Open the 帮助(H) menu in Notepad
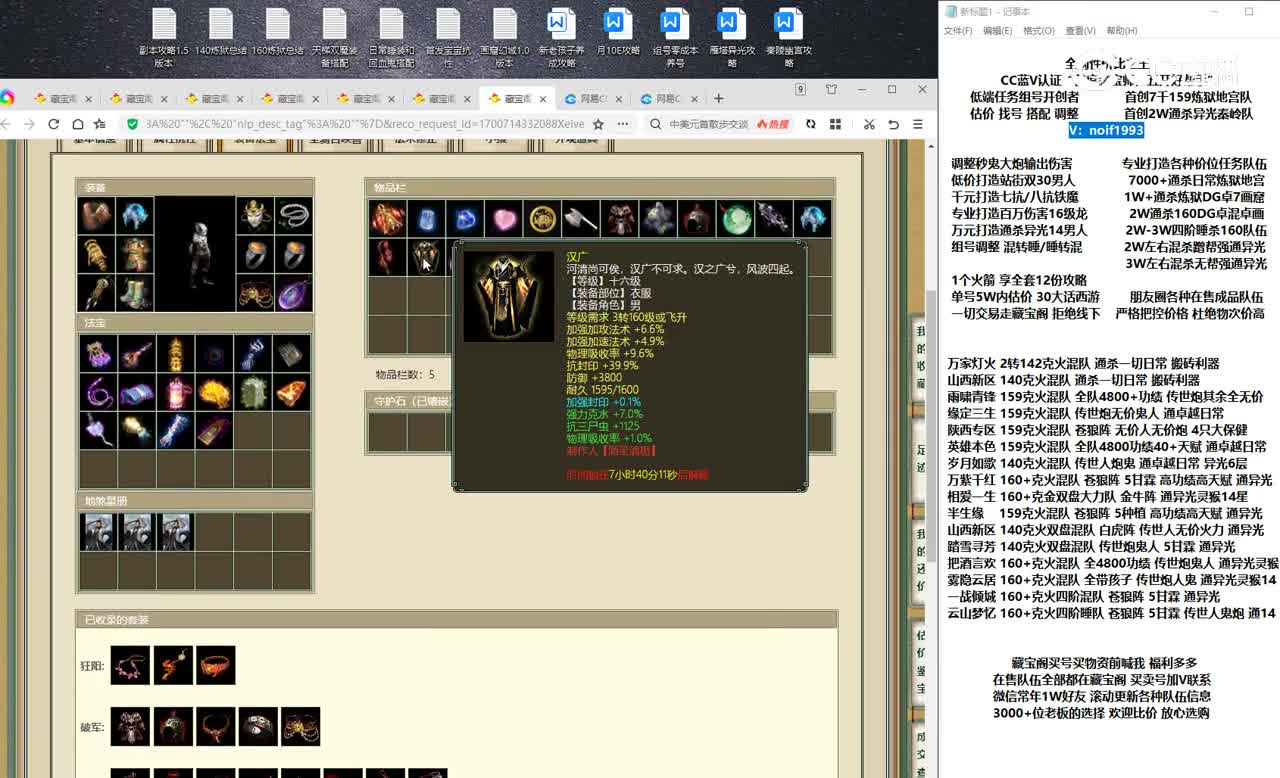This screenshot has width=1280, height=778. 1121,31
